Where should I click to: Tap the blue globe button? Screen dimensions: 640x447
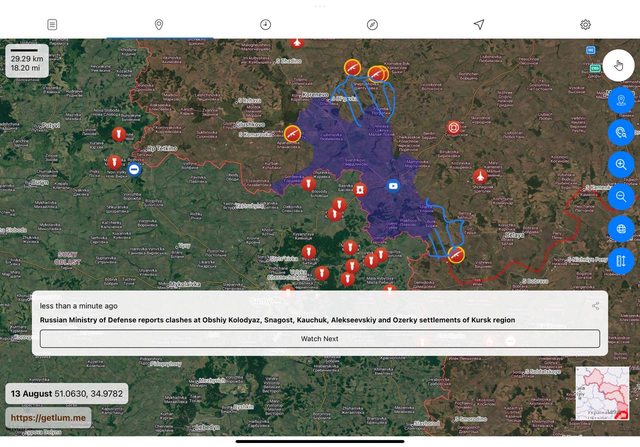[x=621, y=229]
